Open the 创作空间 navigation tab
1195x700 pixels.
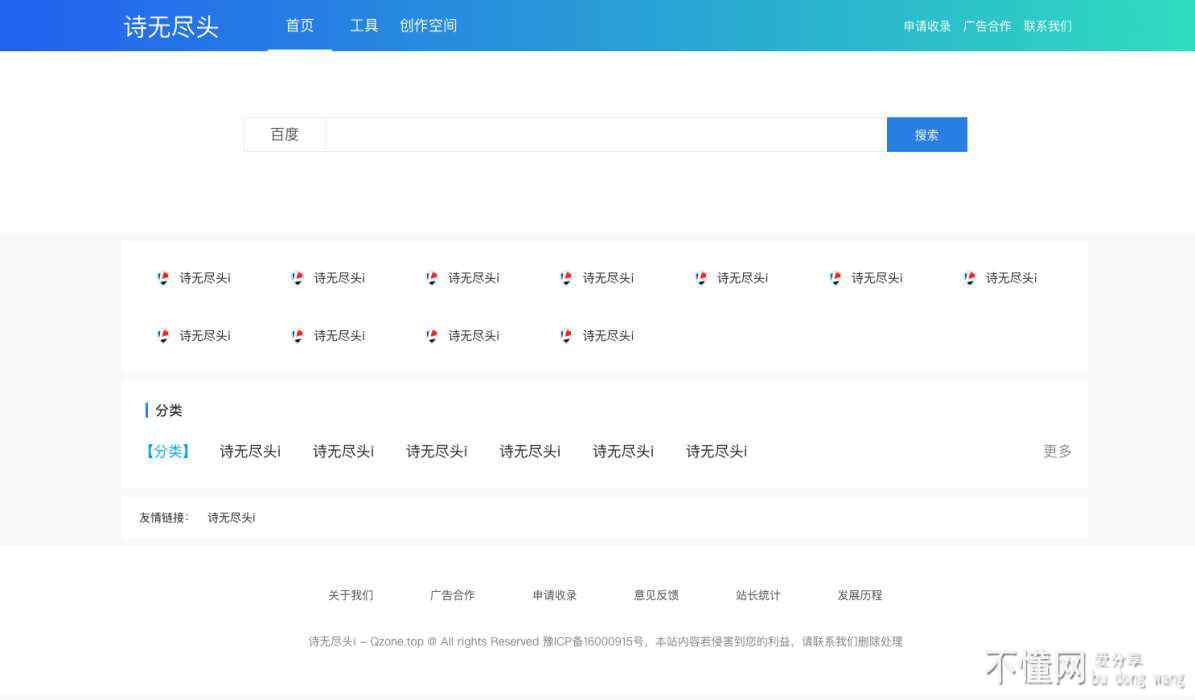coord(428,26)
